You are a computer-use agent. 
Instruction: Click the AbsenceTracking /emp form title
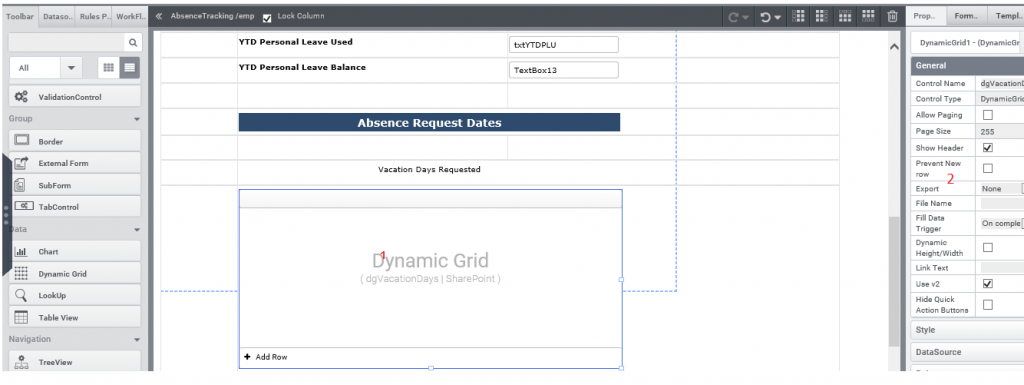[x=212, y=16]
